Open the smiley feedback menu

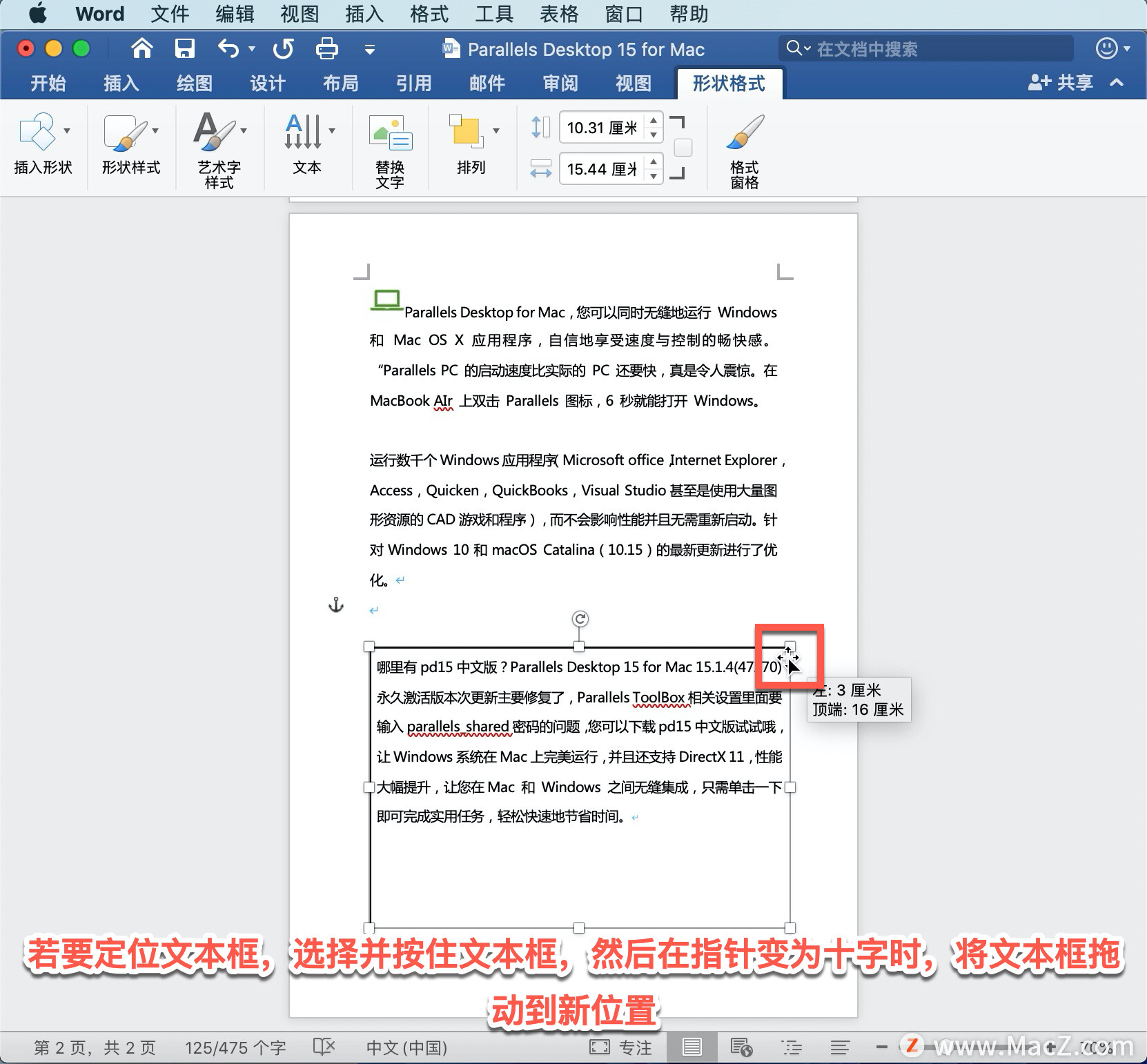1112,48
